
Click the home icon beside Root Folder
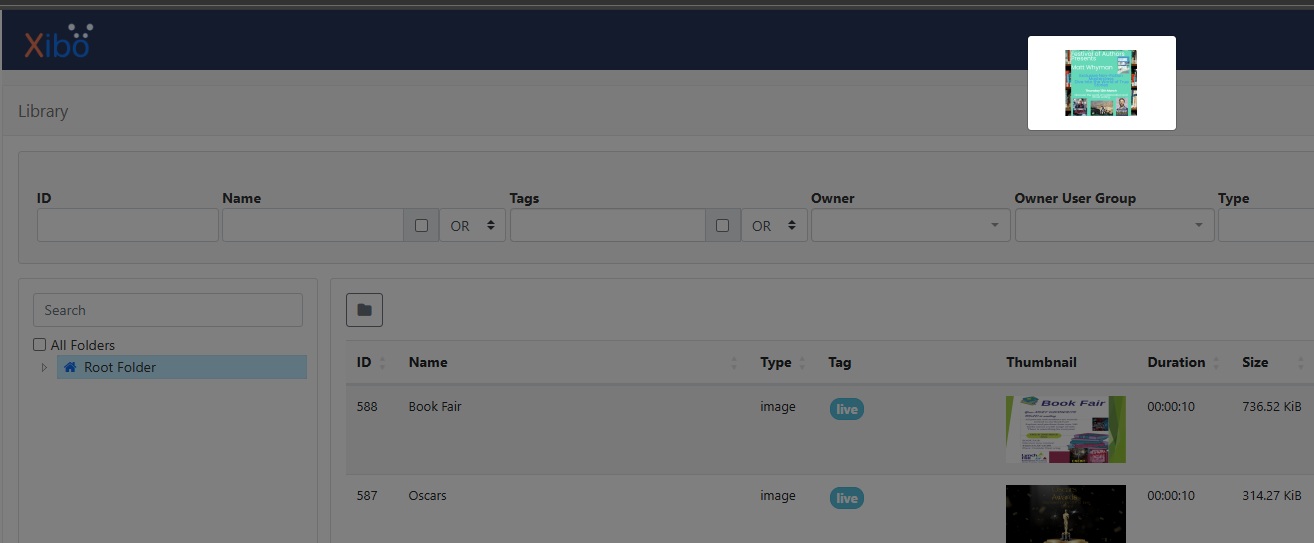point(70,367)
